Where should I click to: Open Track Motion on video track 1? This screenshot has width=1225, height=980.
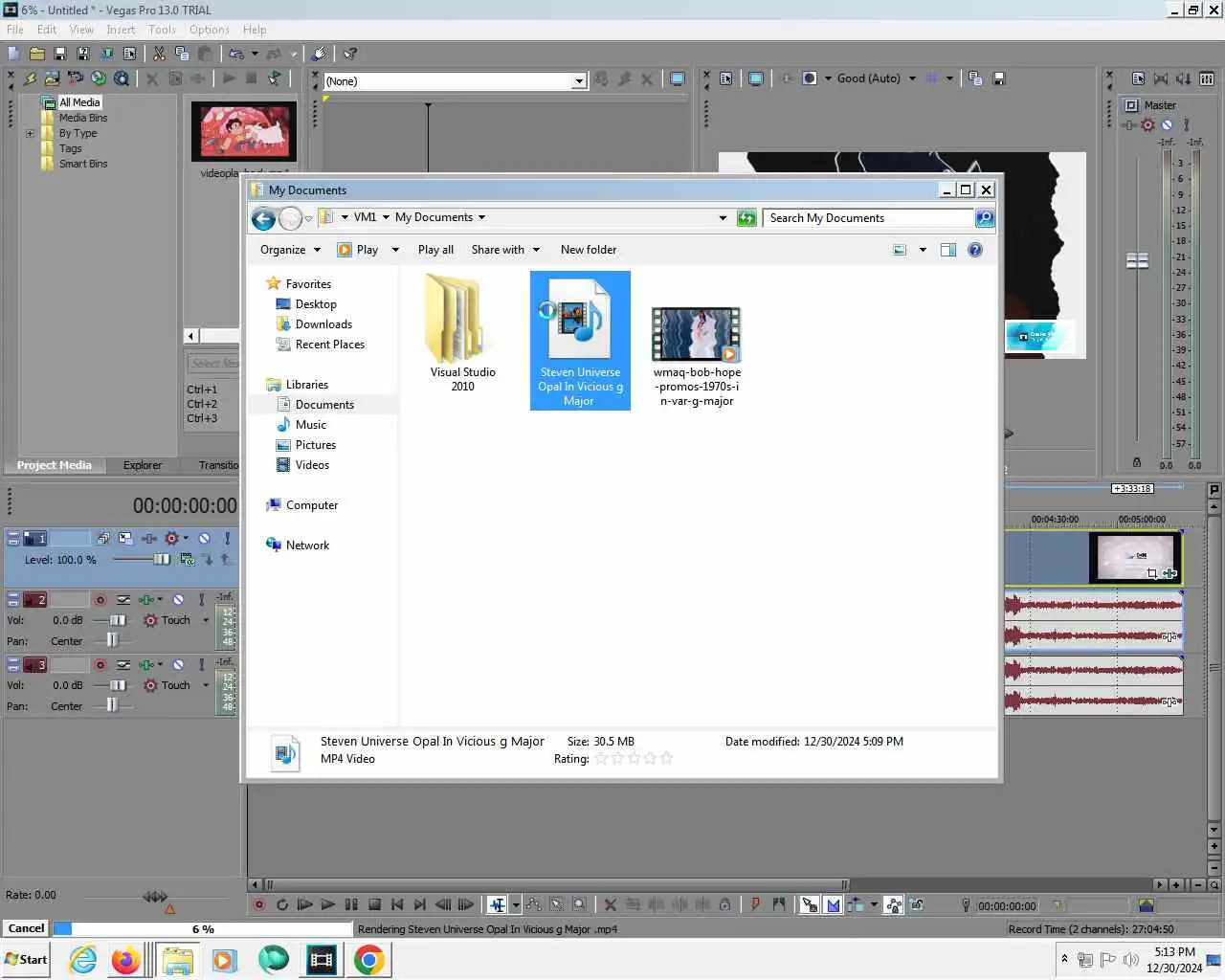click(x=103, y=539)
